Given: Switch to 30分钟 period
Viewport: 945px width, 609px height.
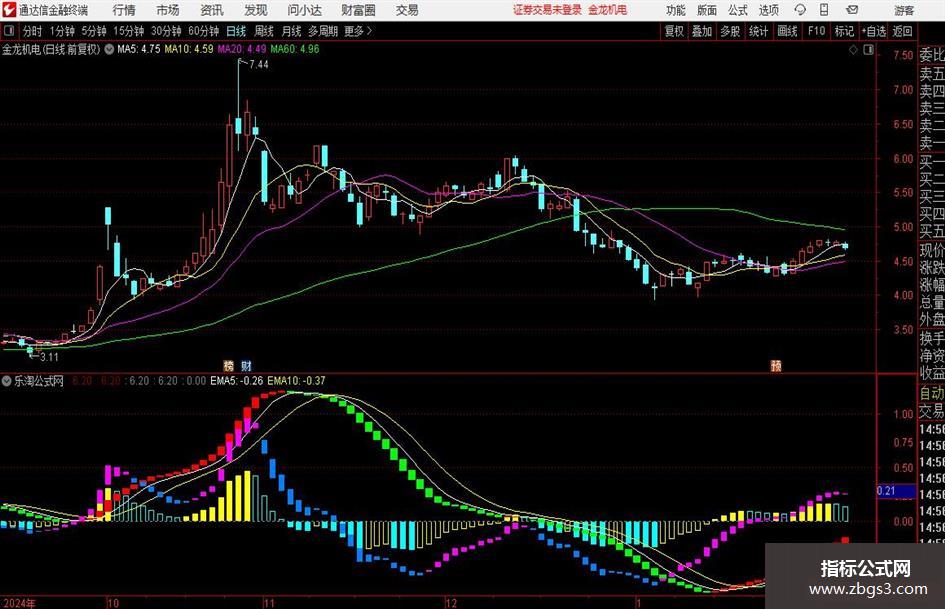Looking at the screenshot, I should (166, 31).
